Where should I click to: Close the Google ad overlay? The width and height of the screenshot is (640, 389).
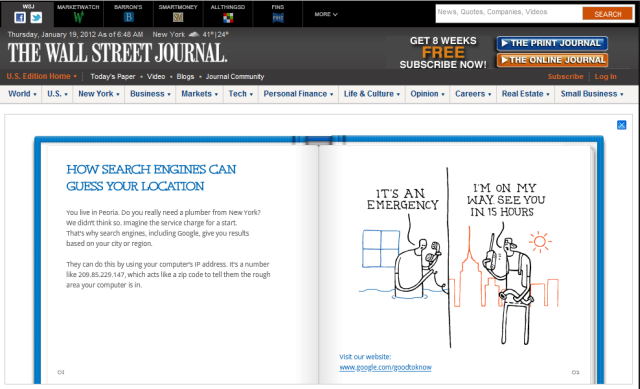point(622,125)
